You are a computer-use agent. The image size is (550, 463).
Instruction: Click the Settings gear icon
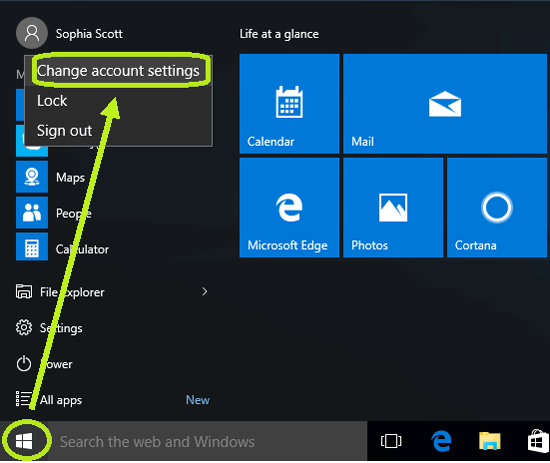click(x=24, y=328)
